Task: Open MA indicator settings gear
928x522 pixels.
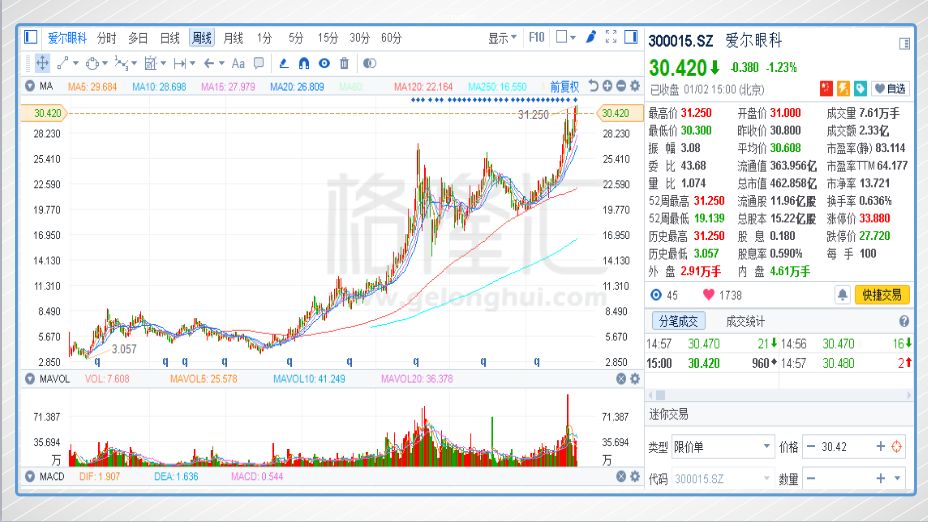Action: [635, 86]
